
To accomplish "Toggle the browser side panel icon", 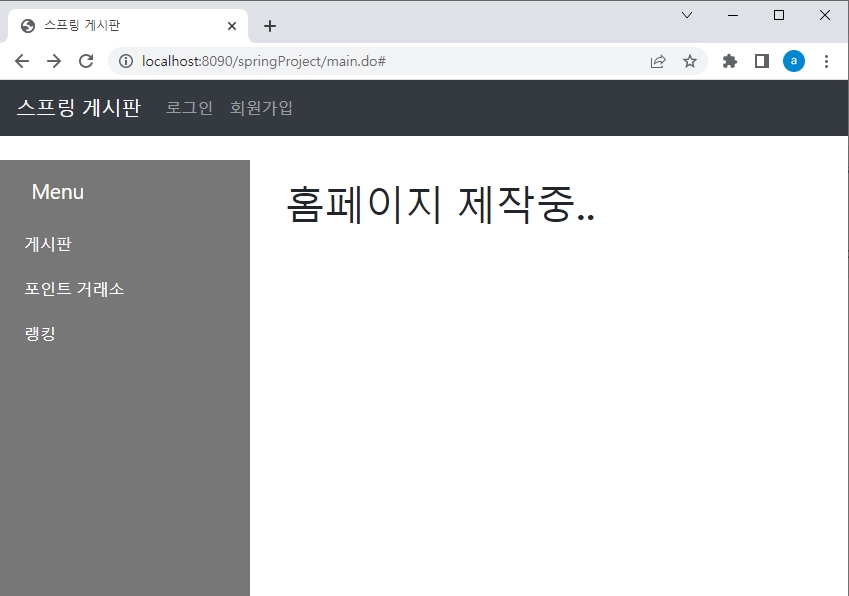I will click(x=762, y=61).
